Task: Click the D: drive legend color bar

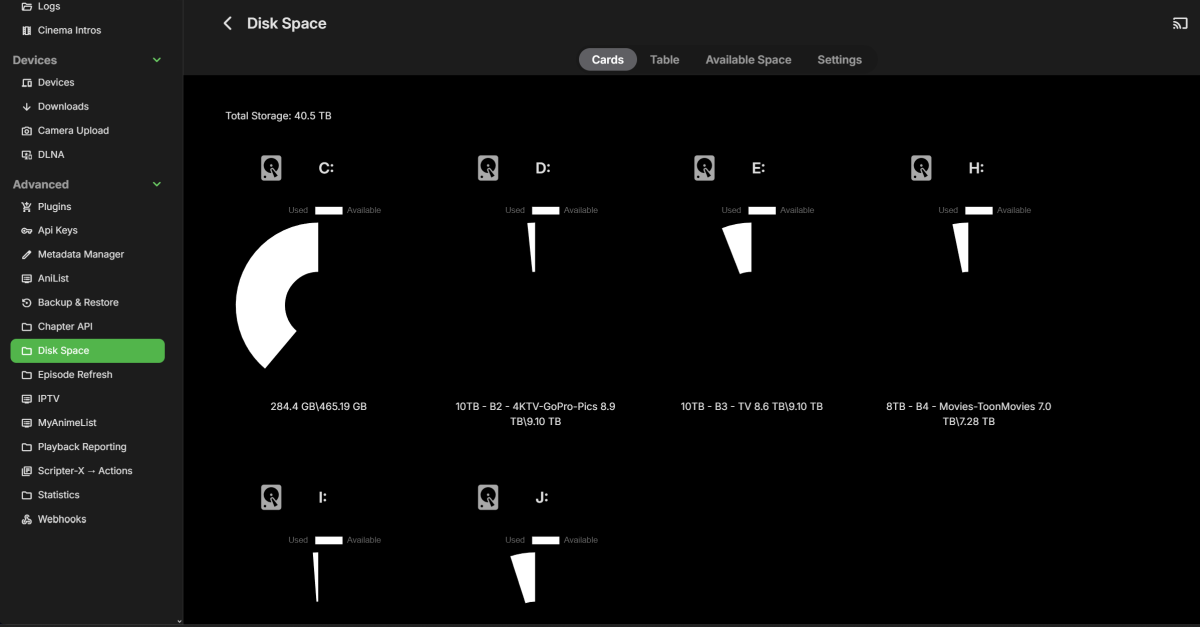Action: [x=546, y=210]
